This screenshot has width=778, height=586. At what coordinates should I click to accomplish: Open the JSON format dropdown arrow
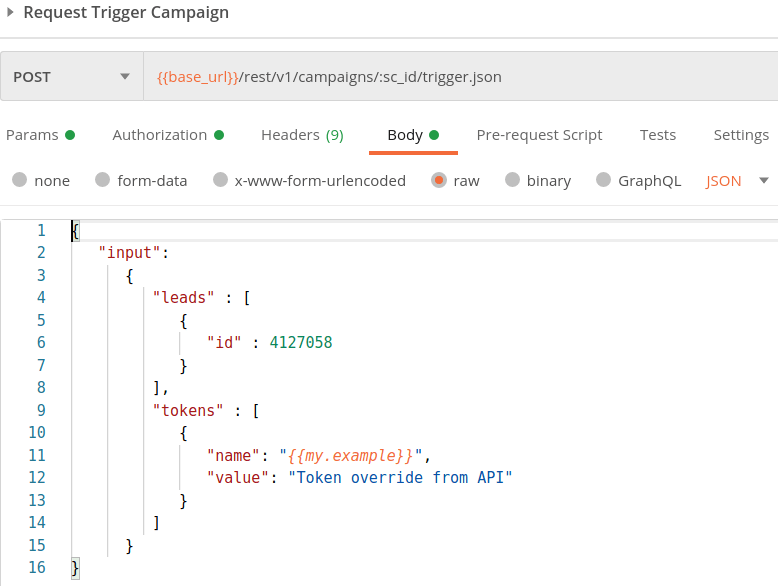pos(764,181)
